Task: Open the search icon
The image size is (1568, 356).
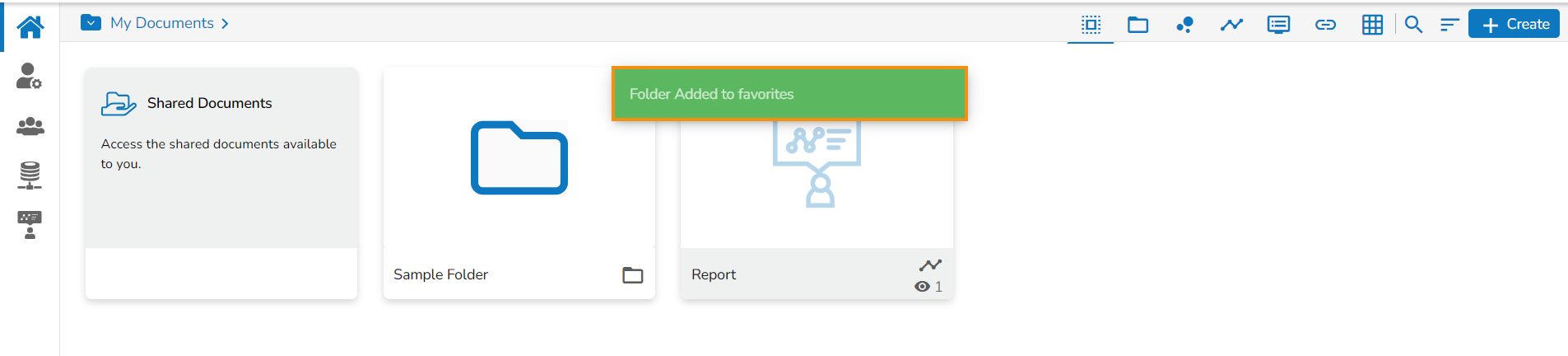Action: pos(1413,25)
